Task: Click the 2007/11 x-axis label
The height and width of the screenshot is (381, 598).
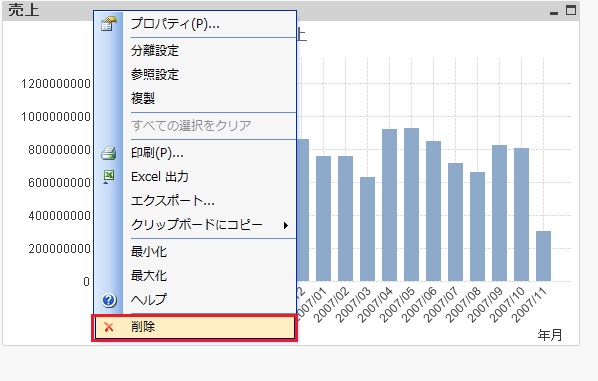Action: pyautogui.click(x=530, y=305)
